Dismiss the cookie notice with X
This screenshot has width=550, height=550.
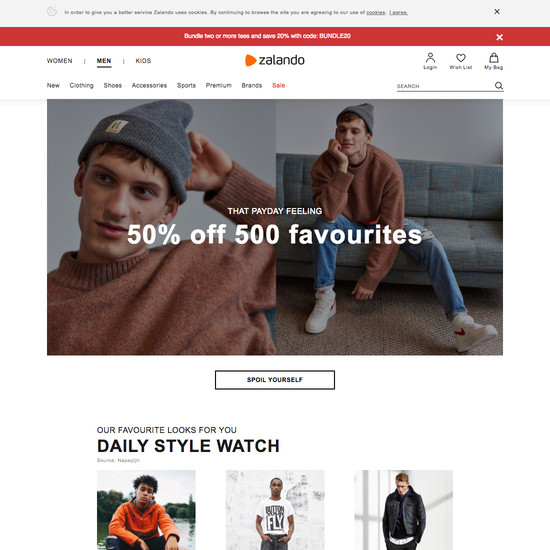497,12
